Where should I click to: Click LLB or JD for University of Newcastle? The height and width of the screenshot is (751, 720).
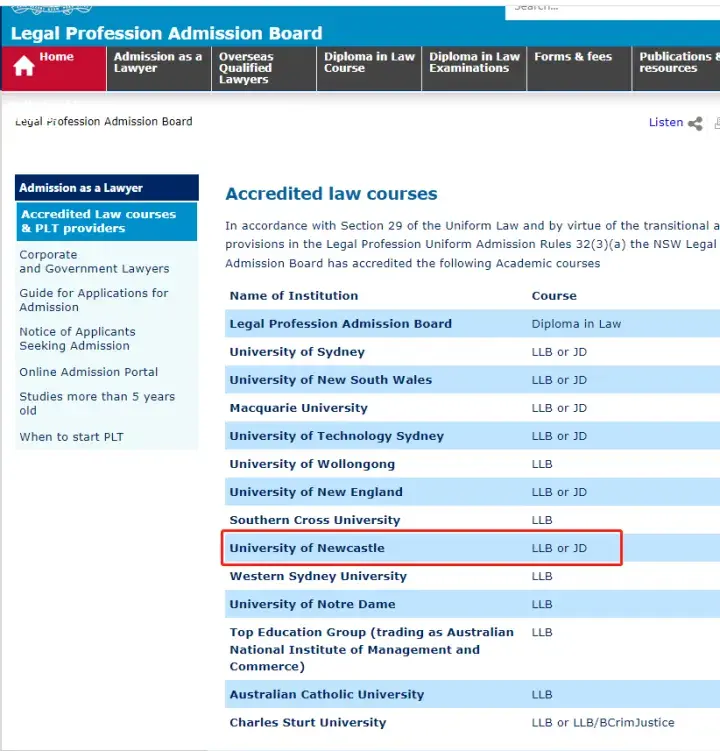[559, 548]
